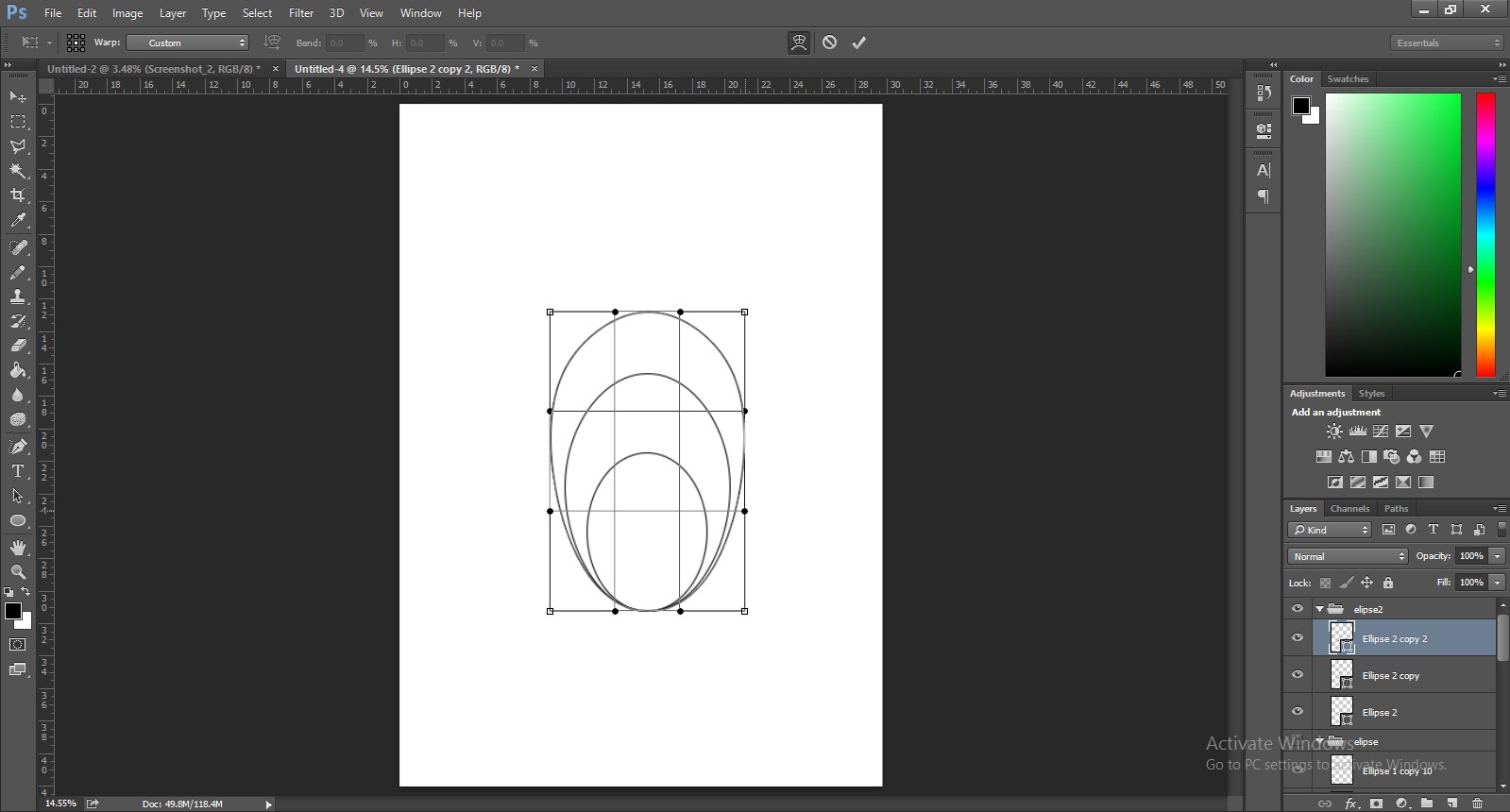Select the Brush tool

pyautogui.click(x=18, y=272)
